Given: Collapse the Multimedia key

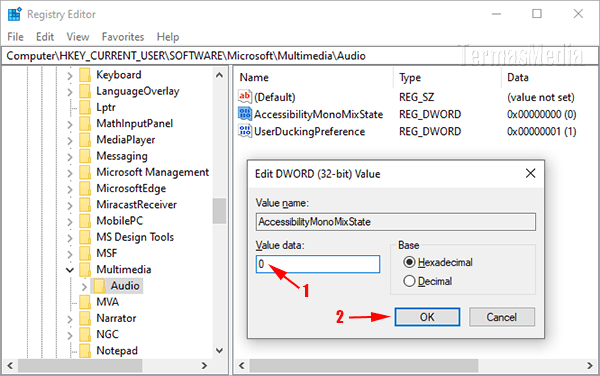Looking at the screenshot, I should click(70, 270).
